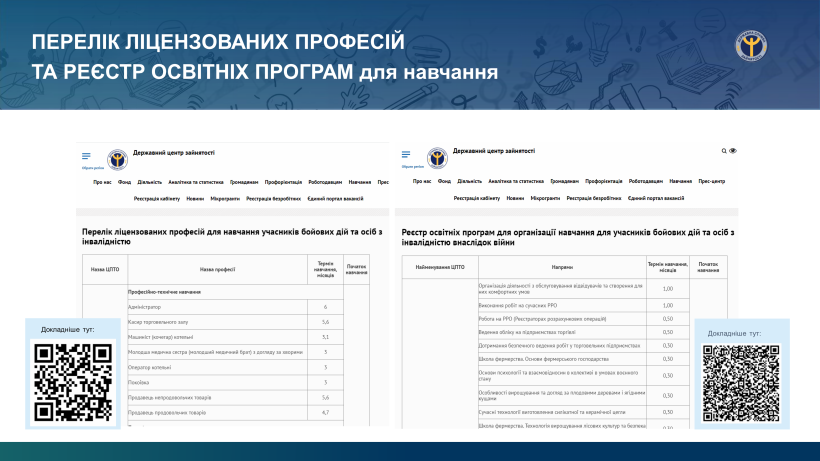Viewport: 820px width, 461px height.
Task: Select 'Машиніст (кочегар) котельні' row
Action: click(x=235, y=337)
